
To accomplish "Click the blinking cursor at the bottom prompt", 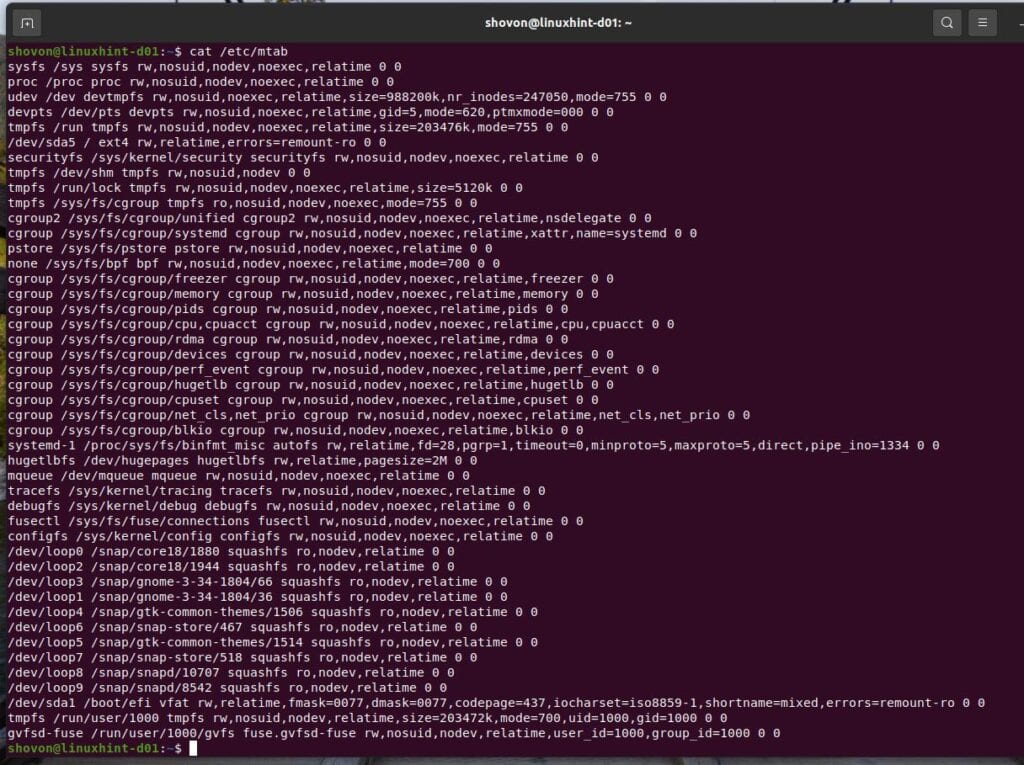I will (x=196, y=747).
